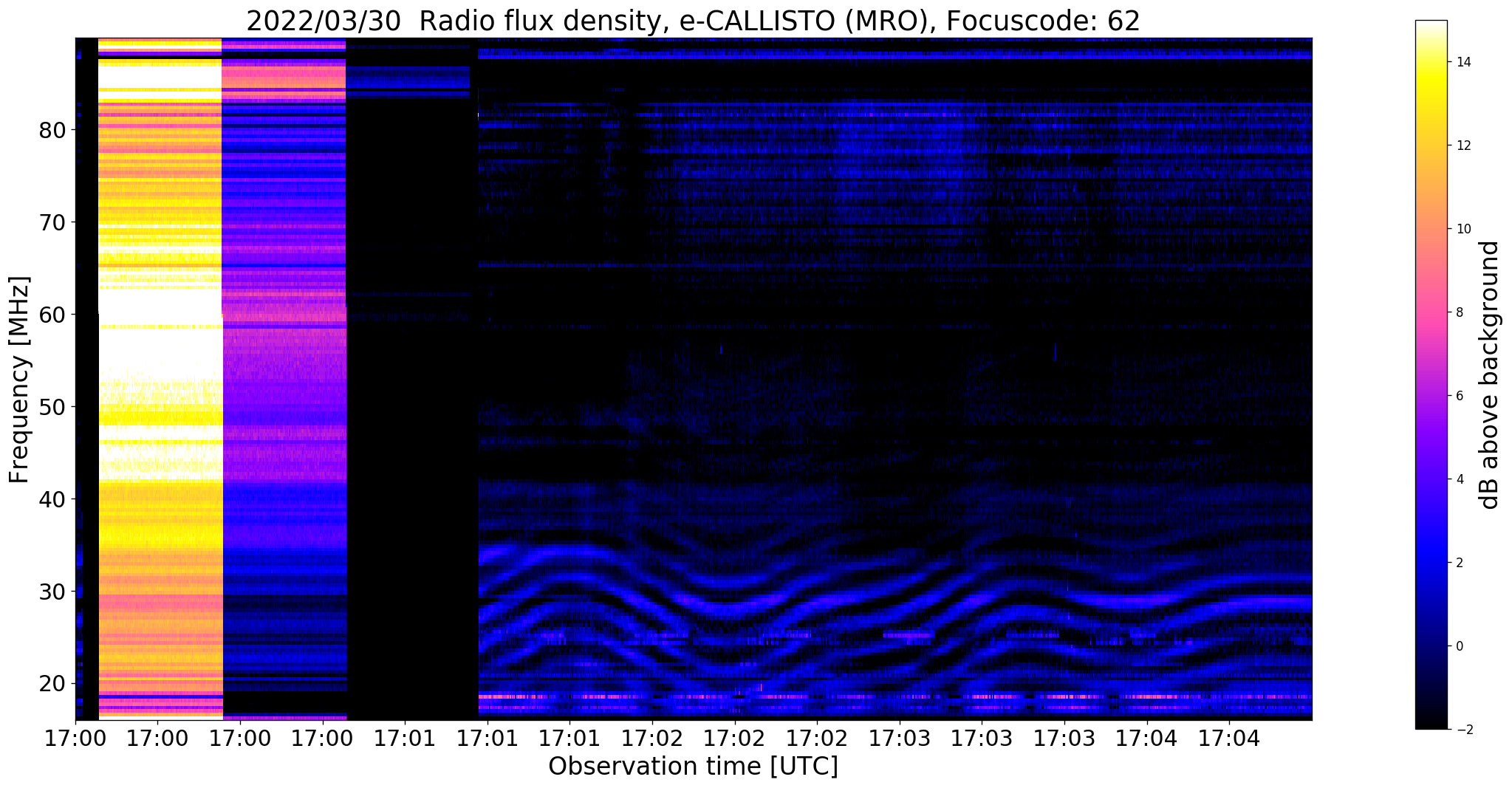Screen dimensions: 1512x788
Task: Click the 'Observation time [UTC]' x-axis label
Action: pos(693,767)
